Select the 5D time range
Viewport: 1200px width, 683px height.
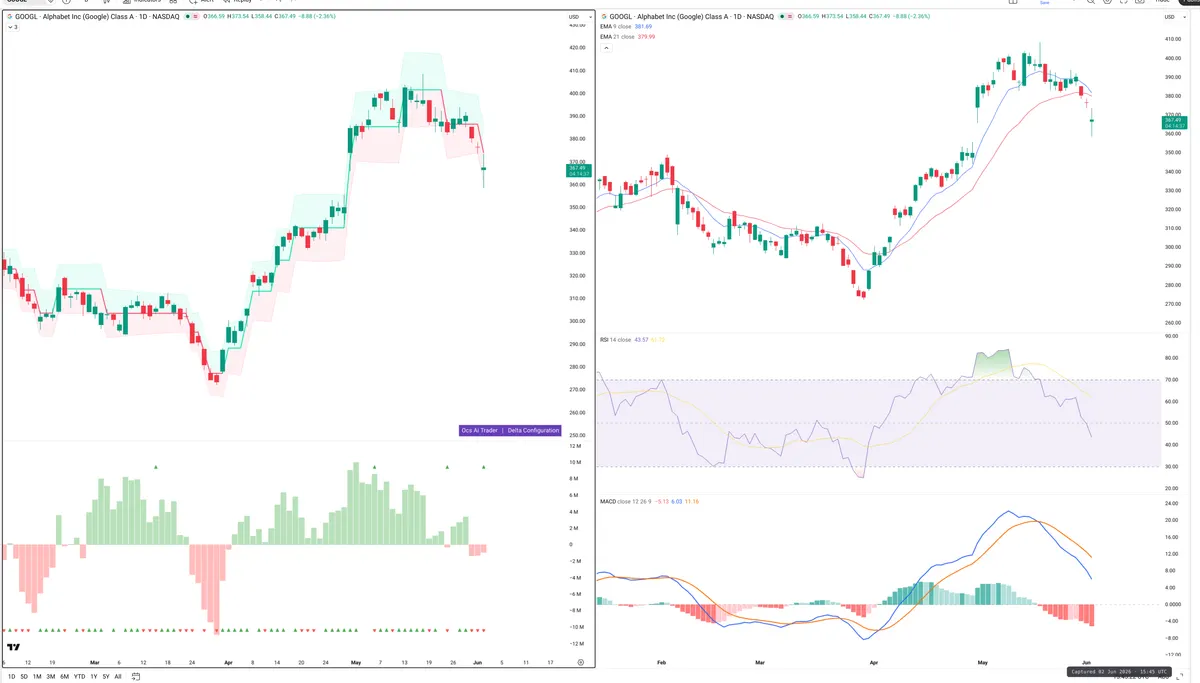pyautogui.click(x=25, y=676)
